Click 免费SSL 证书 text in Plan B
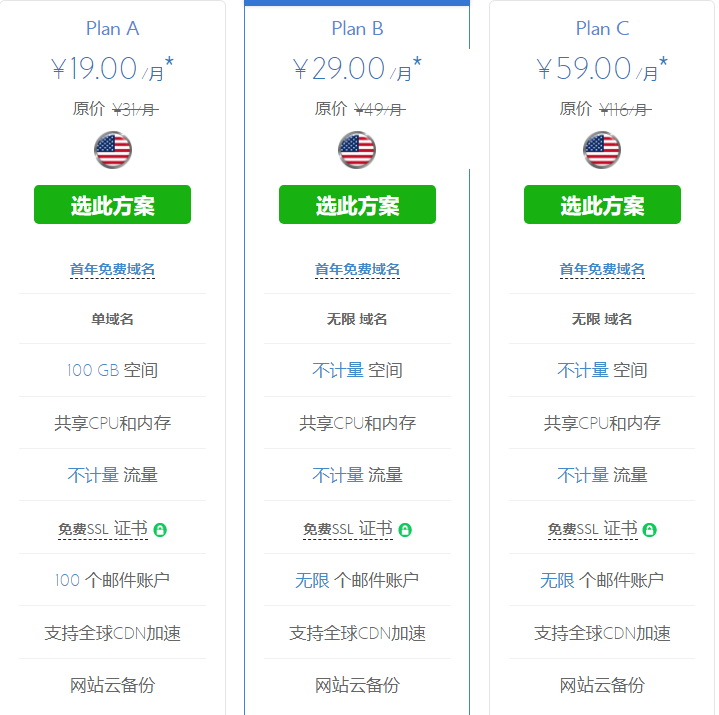 [348, 529]
